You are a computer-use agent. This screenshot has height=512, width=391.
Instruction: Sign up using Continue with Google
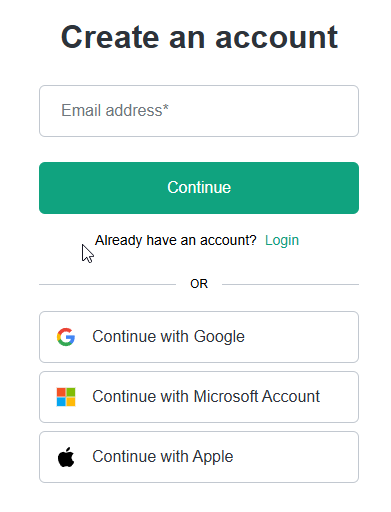pyautogui.click(x=199, y=337)
